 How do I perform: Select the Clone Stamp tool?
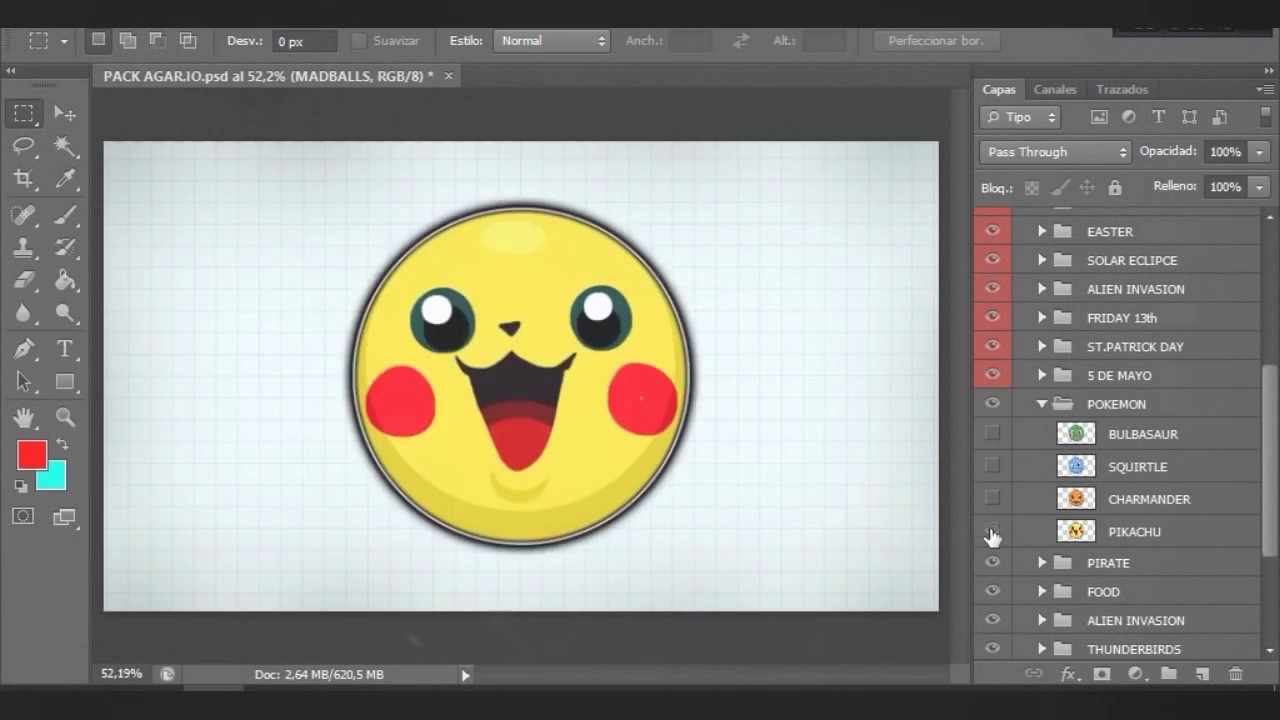tap(24, 247)
